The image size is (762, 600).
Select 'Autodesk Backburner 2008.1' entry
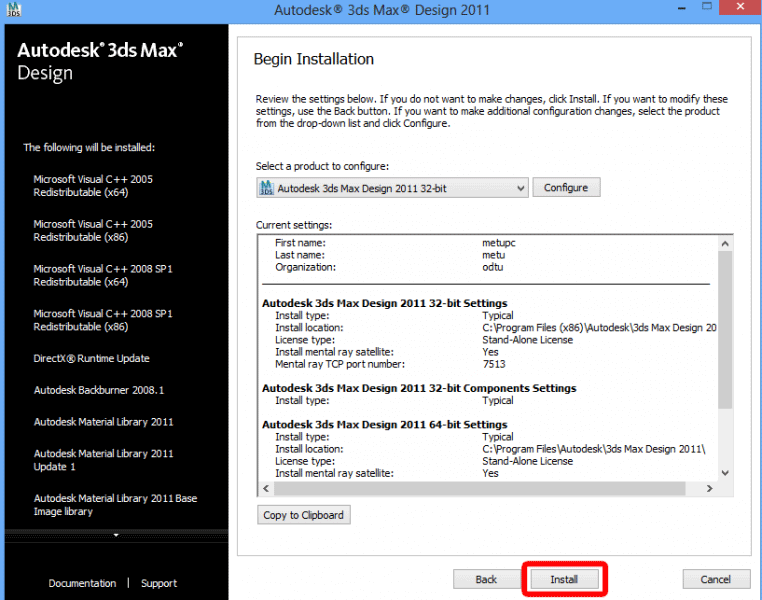coord(99,390)
